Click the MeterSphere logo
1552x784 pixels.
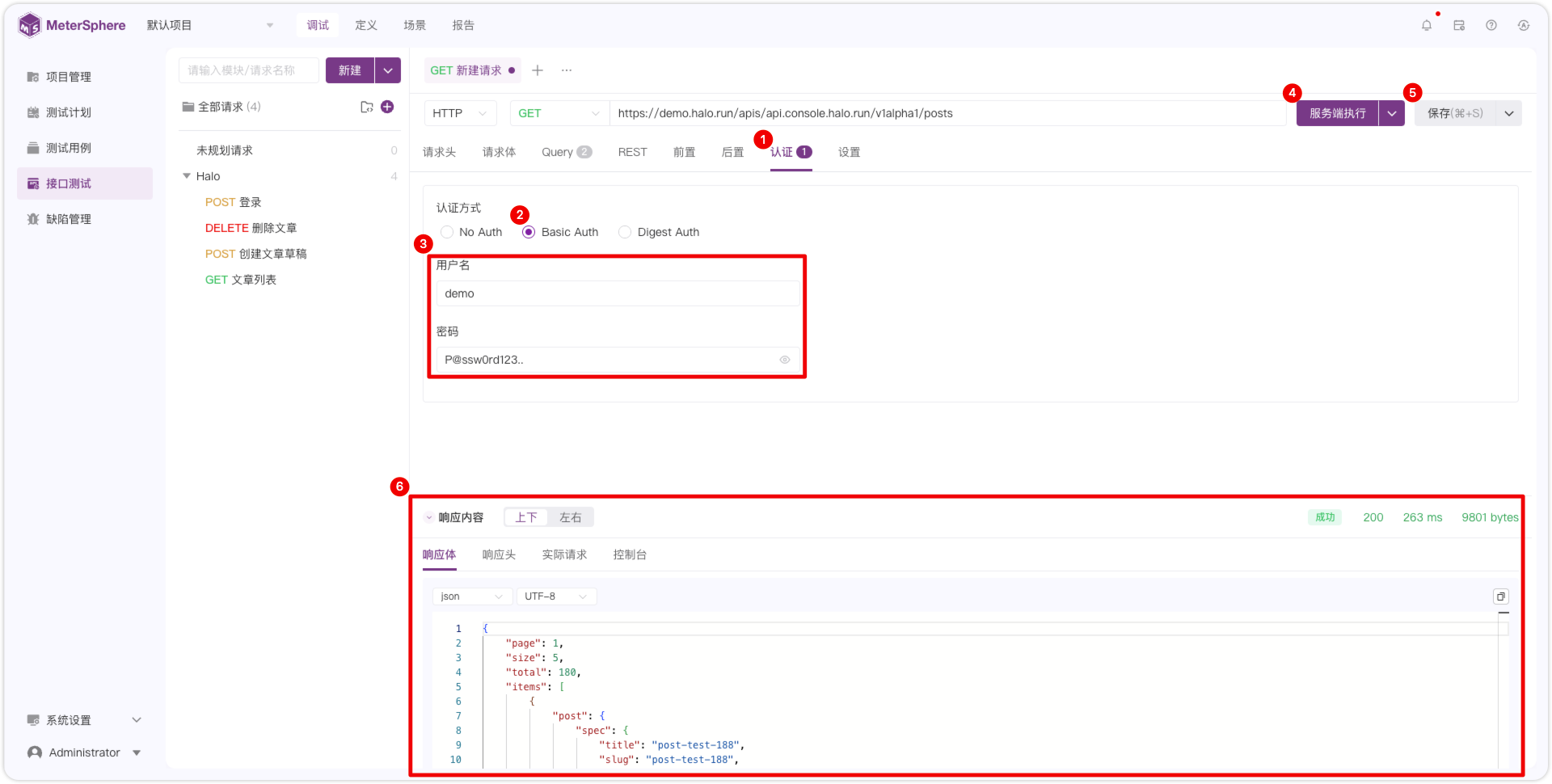72,25
